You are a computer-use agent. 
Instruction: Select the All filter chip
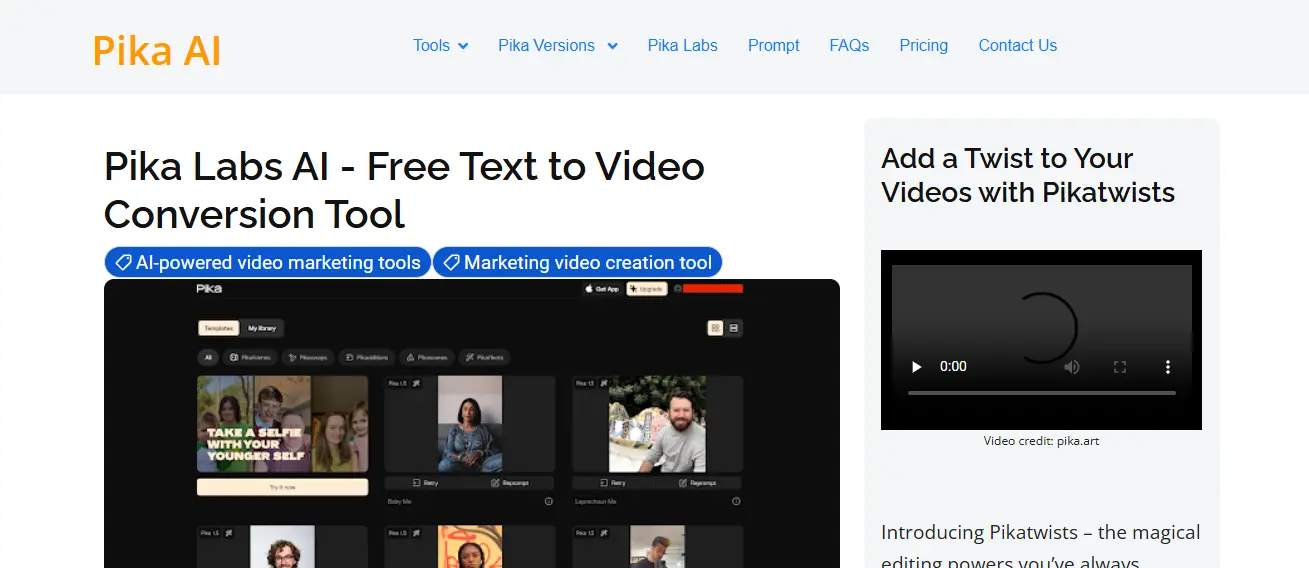click(x=209, y=357)
